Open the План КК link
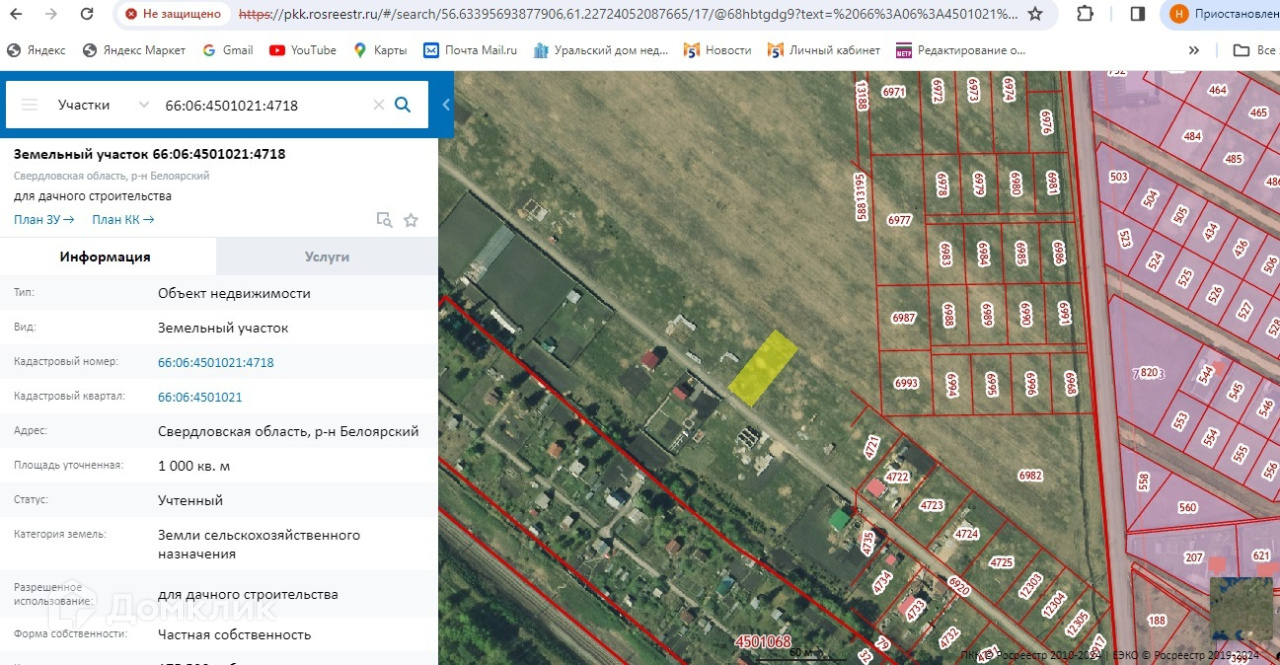Viewport: 1280px width, 665px height. point(123,220)
